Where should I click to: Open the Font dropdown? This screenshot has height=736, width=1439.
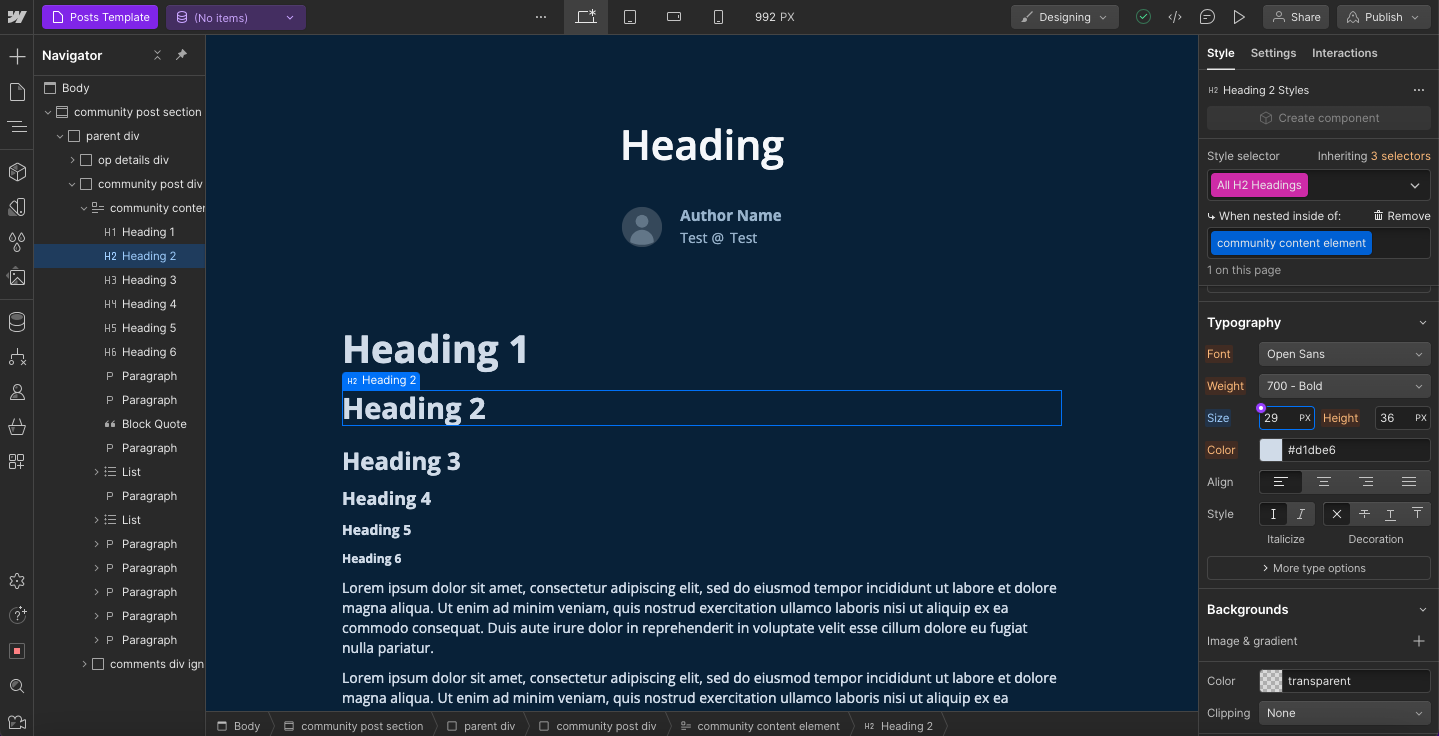point(1344,353)
